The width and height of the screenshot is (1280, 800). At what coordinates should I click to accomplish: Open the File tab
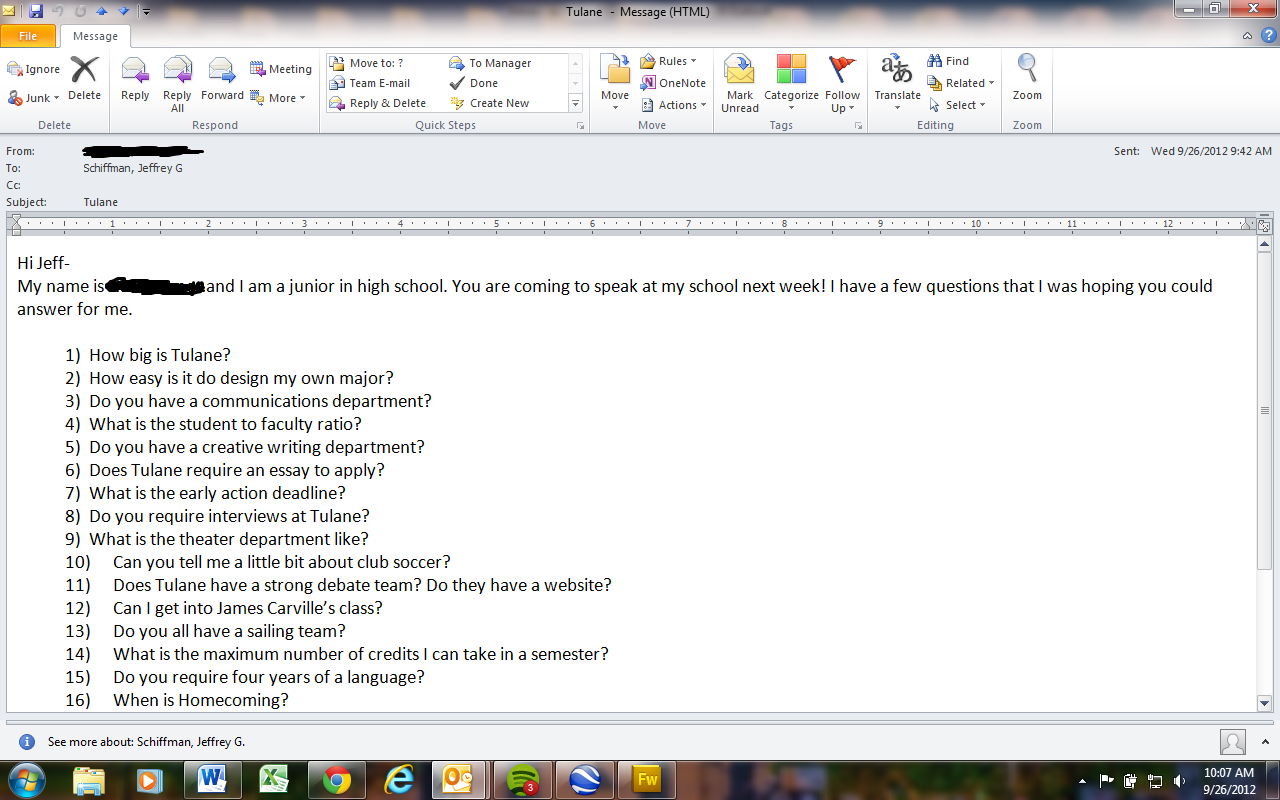coord(28,36)
